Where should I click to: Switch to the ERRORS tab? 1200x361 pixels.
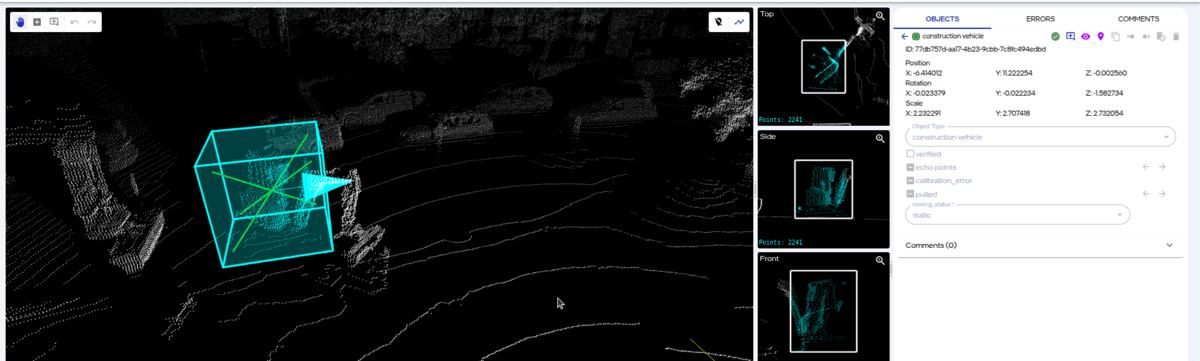1040,19
